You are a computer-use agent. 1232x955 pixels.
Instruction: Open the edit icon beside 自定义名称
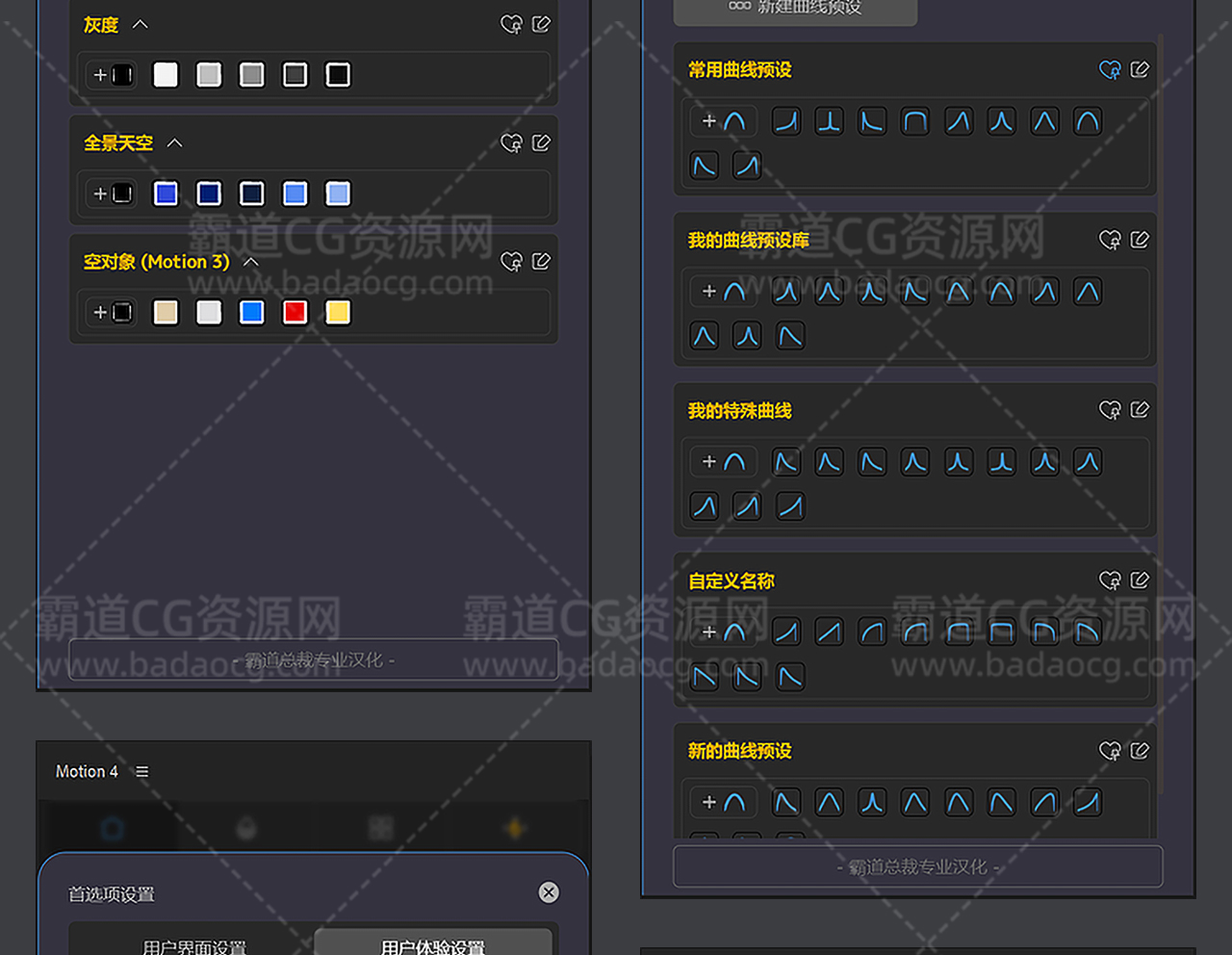[x=1140, y=581]
